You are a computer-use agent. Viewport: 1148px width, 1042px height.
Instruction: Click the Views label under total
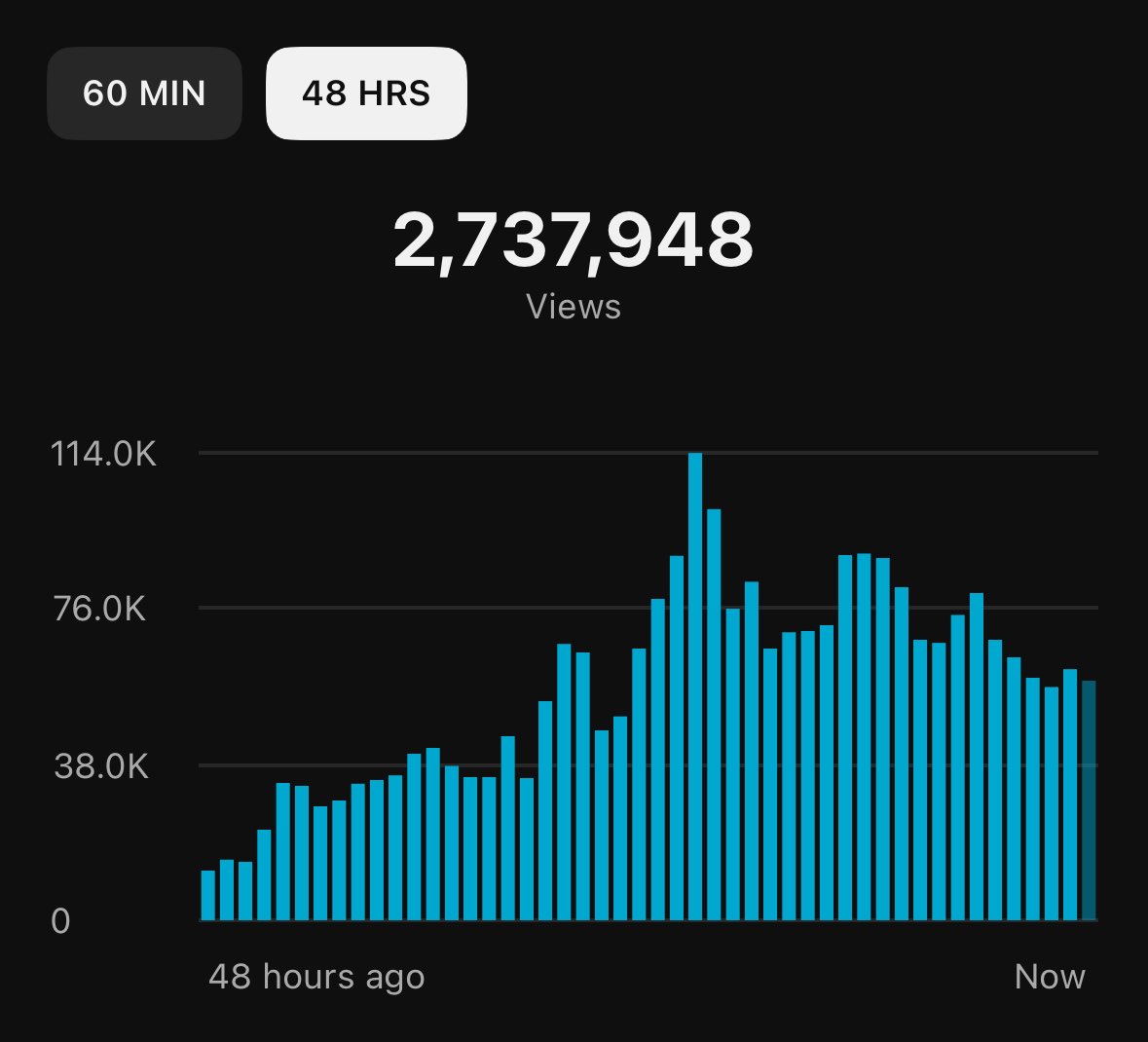coord(574,306)
